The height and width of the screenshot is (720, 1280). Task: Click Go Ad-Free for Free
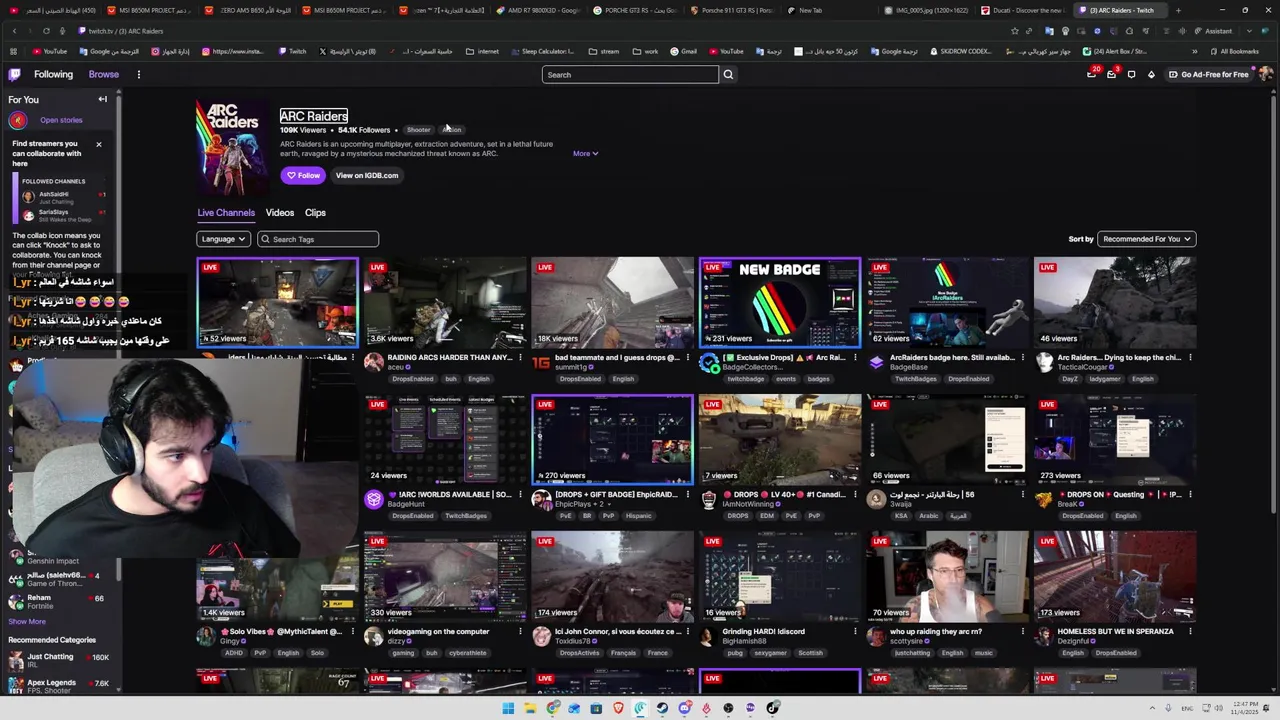(x=1207, y=74)
